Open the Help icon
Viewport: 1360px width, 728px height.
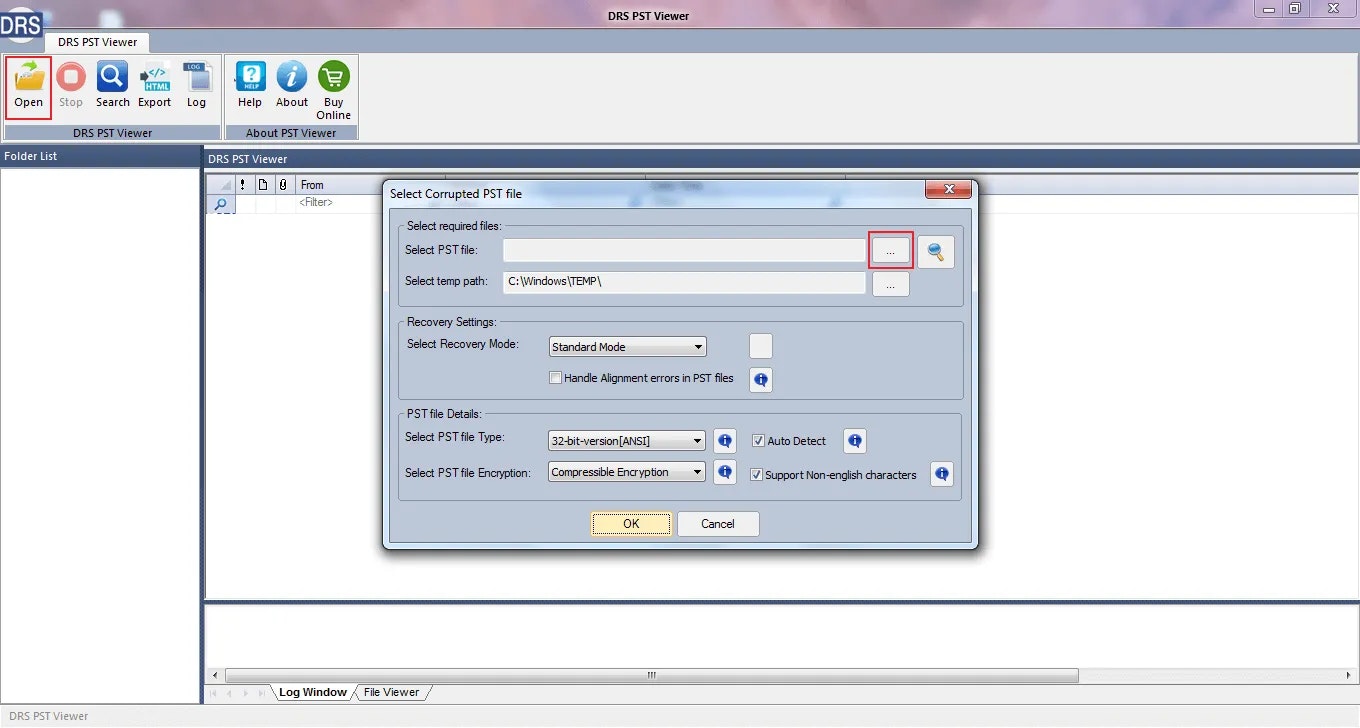click(250, 77)
